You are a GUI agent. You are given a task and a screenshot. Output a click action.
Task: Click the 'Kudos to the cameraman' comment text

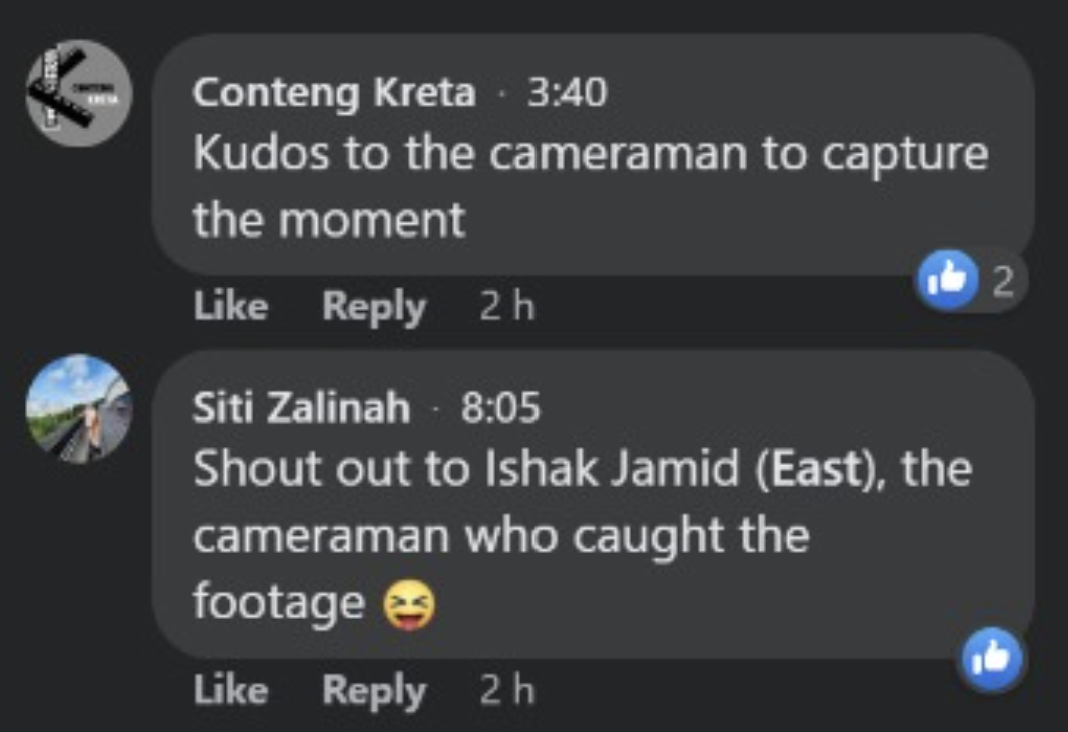590,155
